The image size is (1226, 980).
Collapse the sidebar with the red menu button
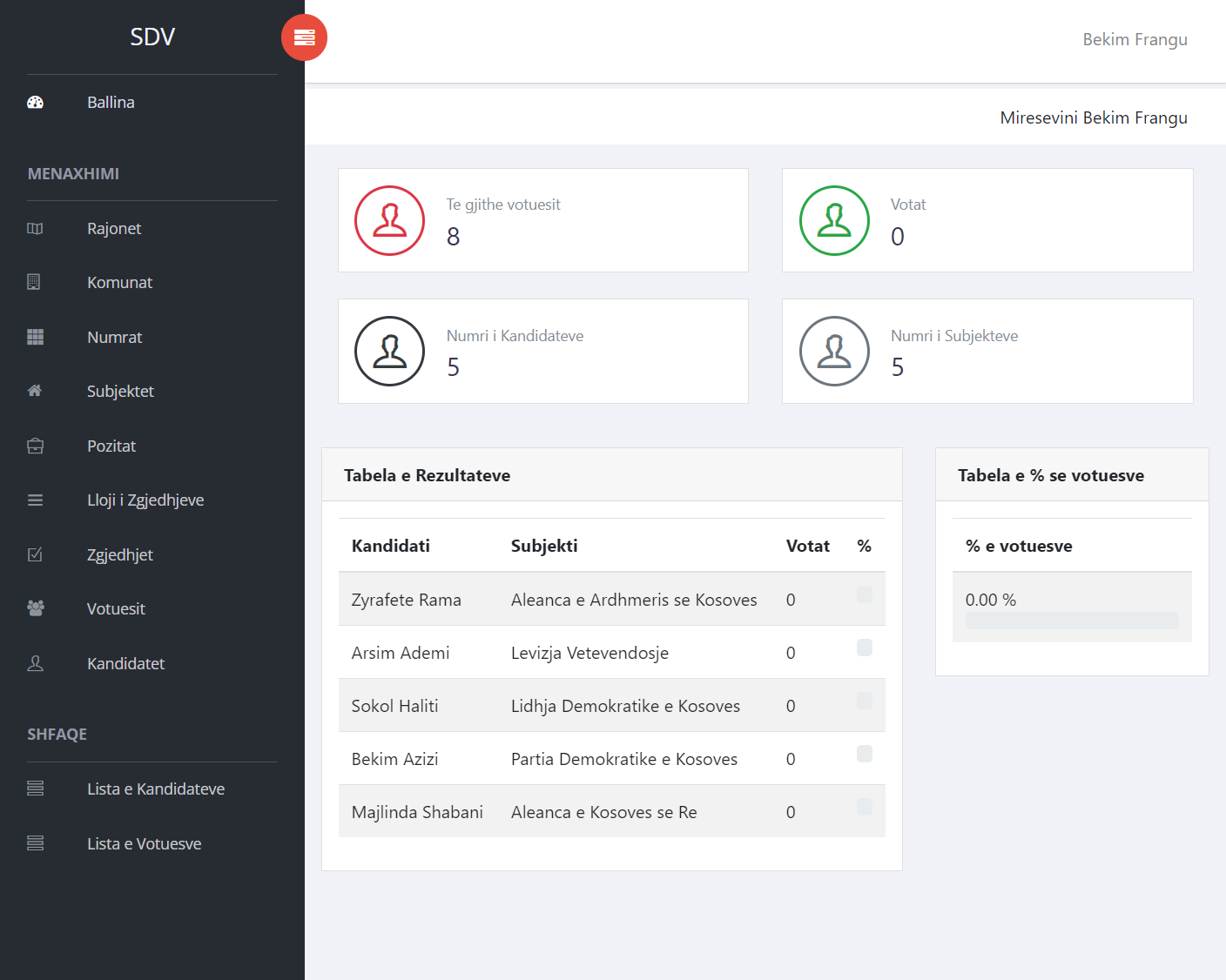point(304,37)
